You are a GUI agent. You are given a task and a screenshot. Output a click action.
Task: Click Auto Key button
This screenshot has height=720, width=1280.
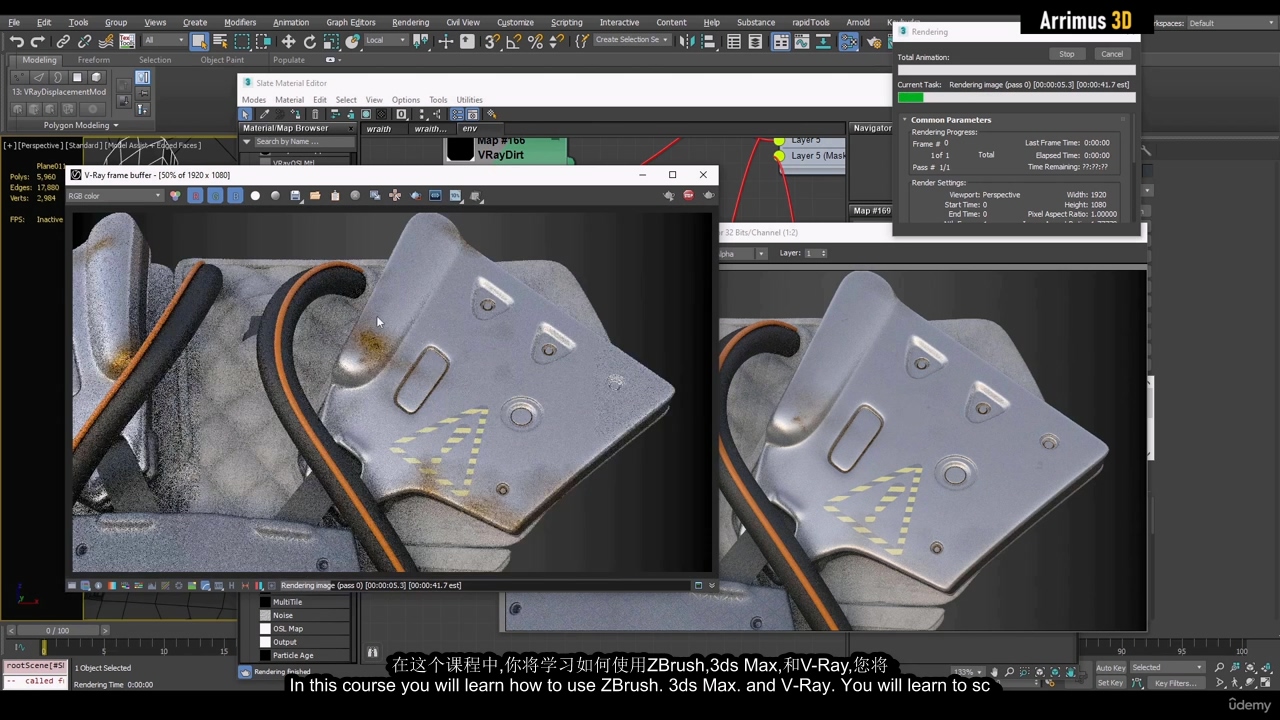pos(1111,667)
